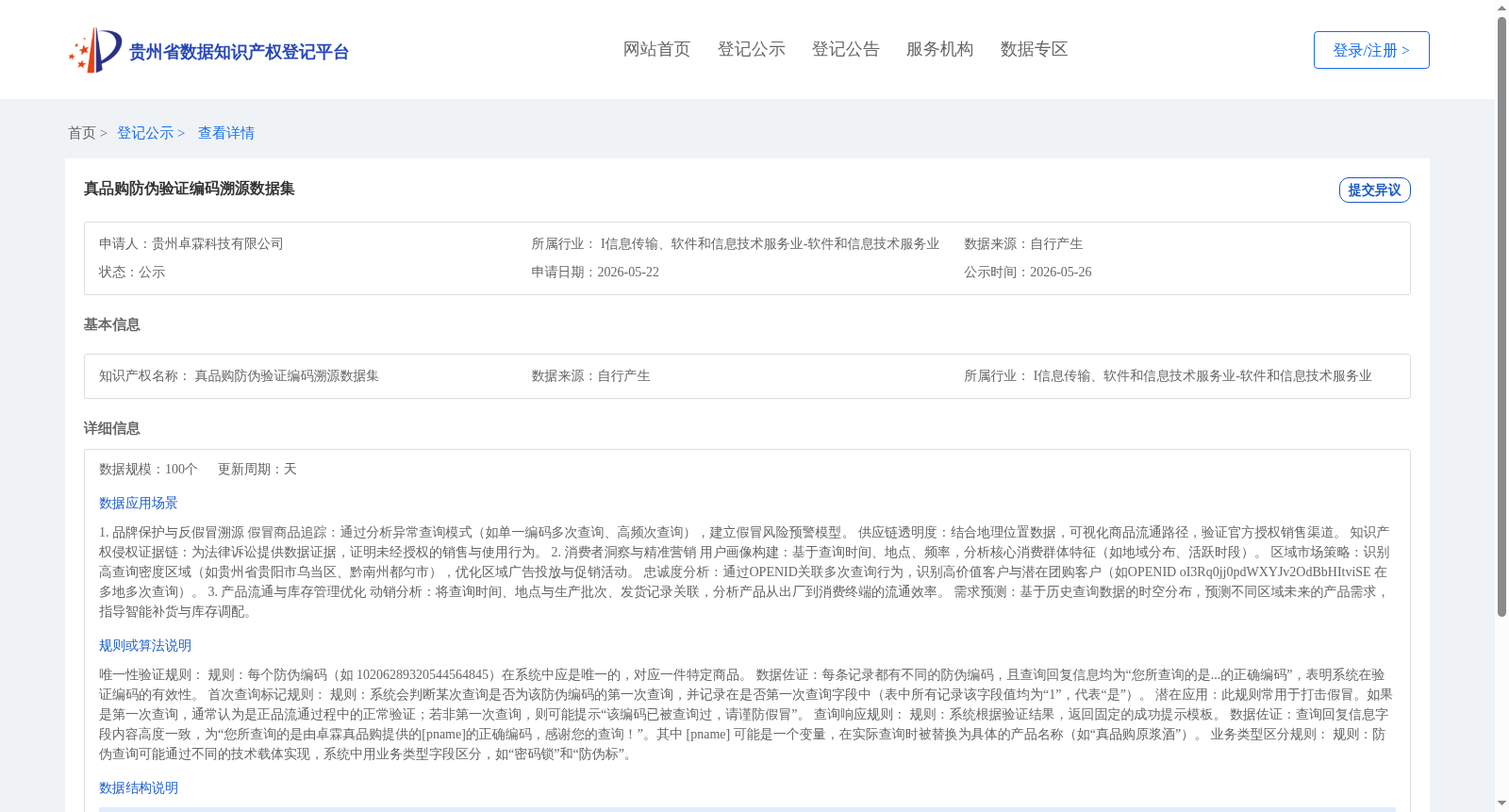Go to 登记公示 navigation item

tap(751, 49)
